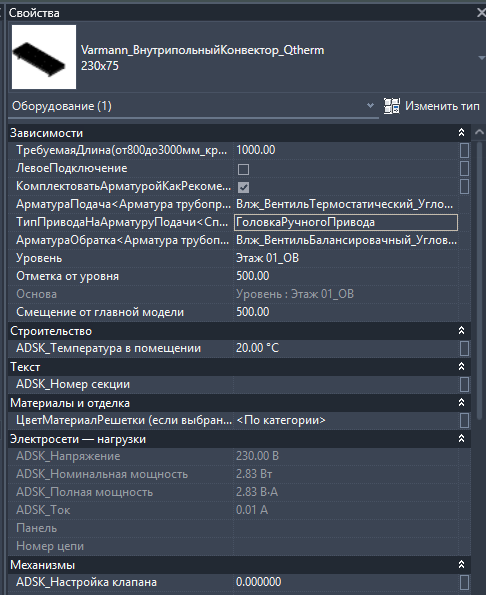Image resolution: width=486 pixels, height=595 pixels.
Task: Collapse the Строительство group chevron
Action: pos(461,331)
